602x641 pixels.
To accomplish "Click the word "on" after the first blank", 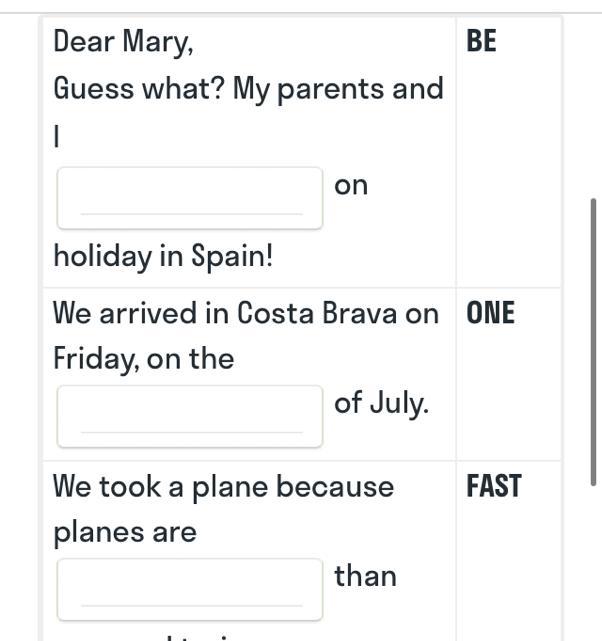I will (351, 185).
